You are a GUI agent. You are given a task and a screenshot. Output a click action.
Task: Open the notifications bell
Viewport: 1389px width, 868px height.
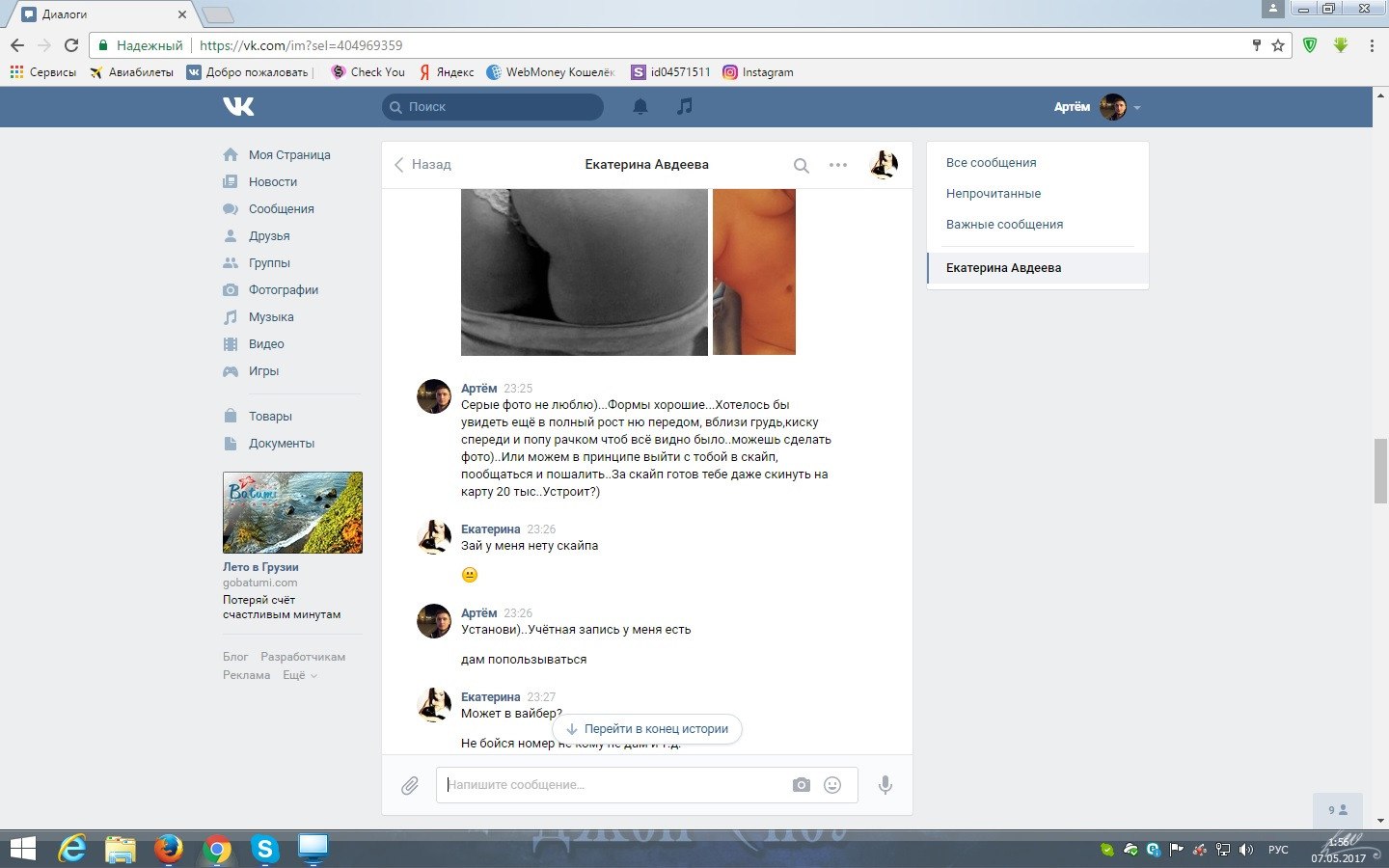[x=640, y=107]
